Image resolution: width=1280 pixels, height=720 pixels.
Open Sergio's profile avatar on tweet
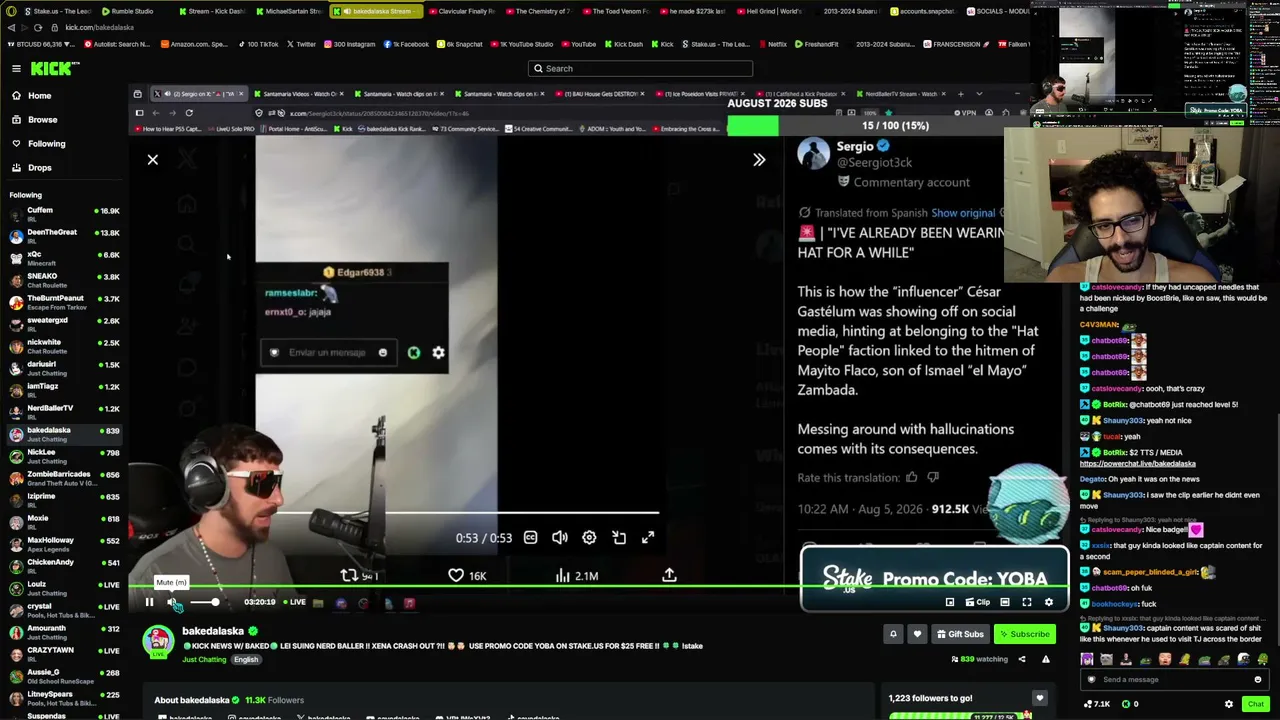pos(814,154)
